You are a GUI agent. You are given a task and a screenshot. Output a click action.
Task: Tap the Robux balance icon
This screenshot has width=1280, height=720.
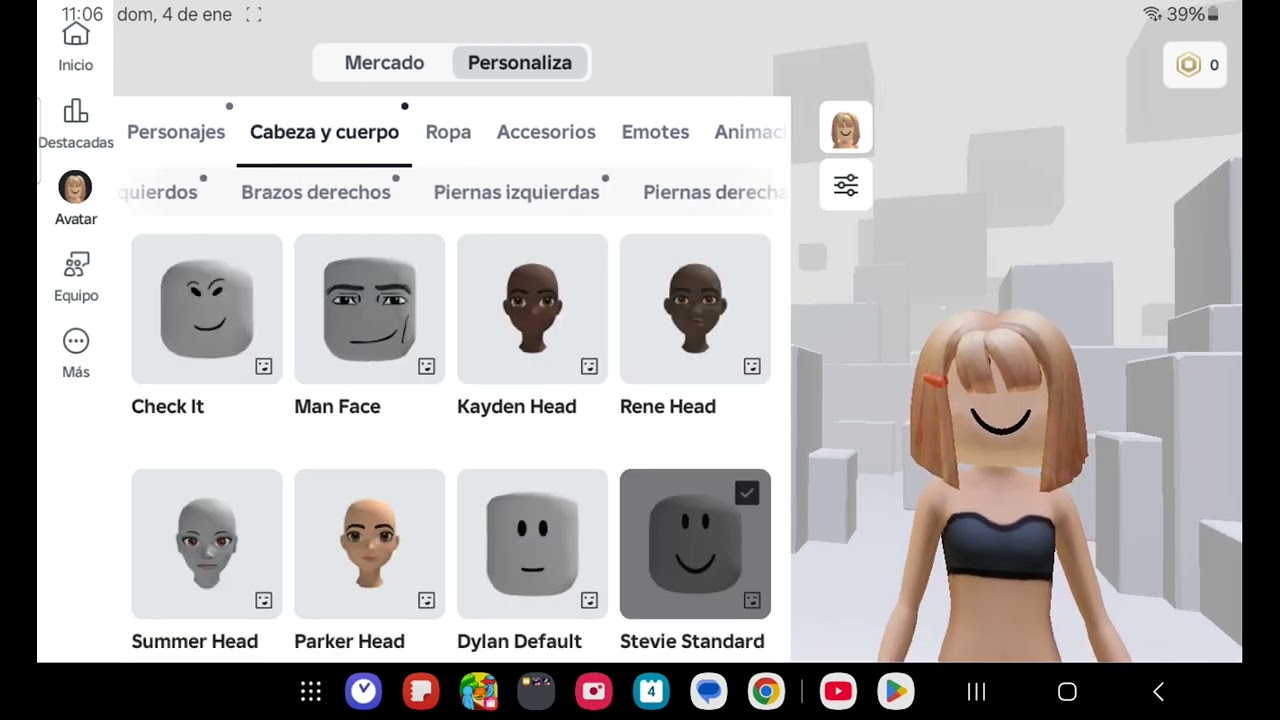[1188, 65]
